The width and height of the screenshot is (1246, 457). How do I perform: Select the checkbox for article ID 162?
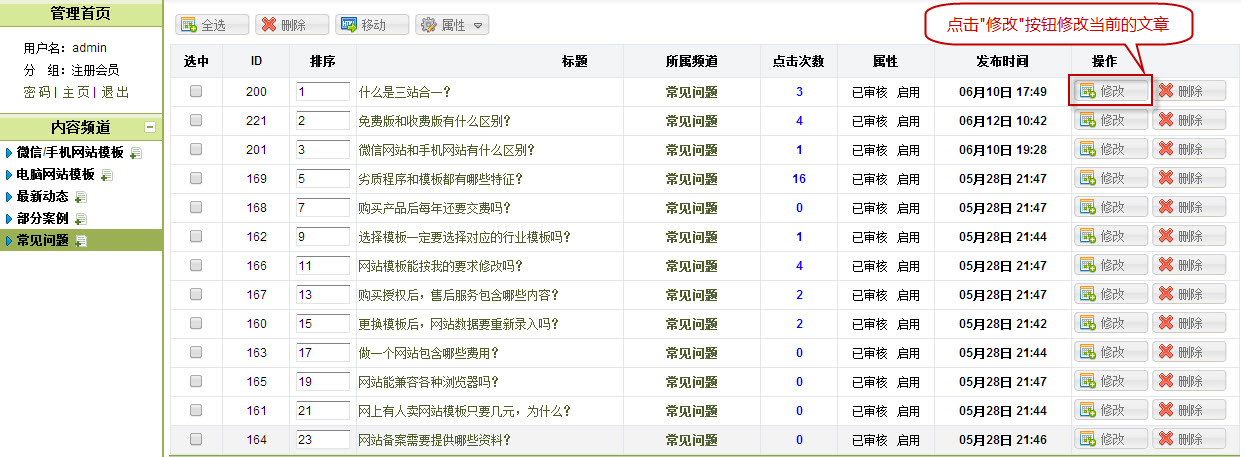click(x=196, y=236)
